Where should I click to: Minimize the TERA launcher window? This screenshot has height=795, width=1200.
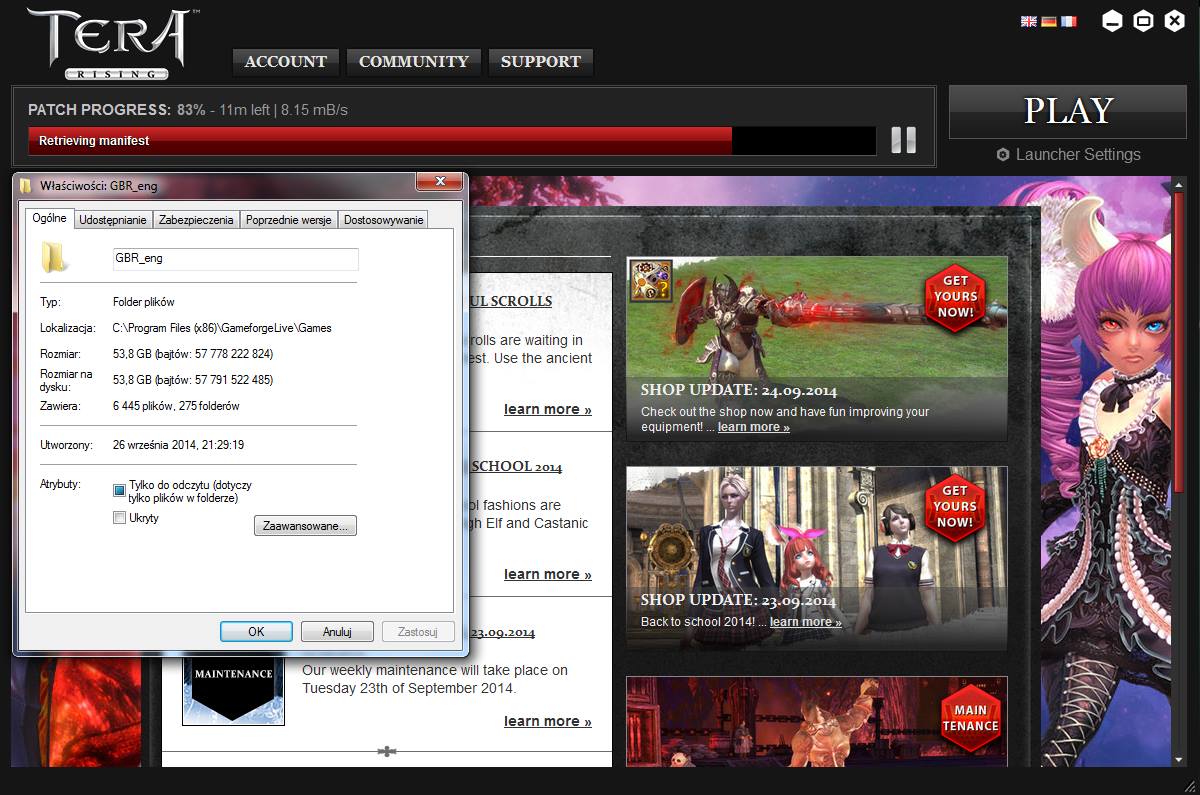[x=1112, y=21]
